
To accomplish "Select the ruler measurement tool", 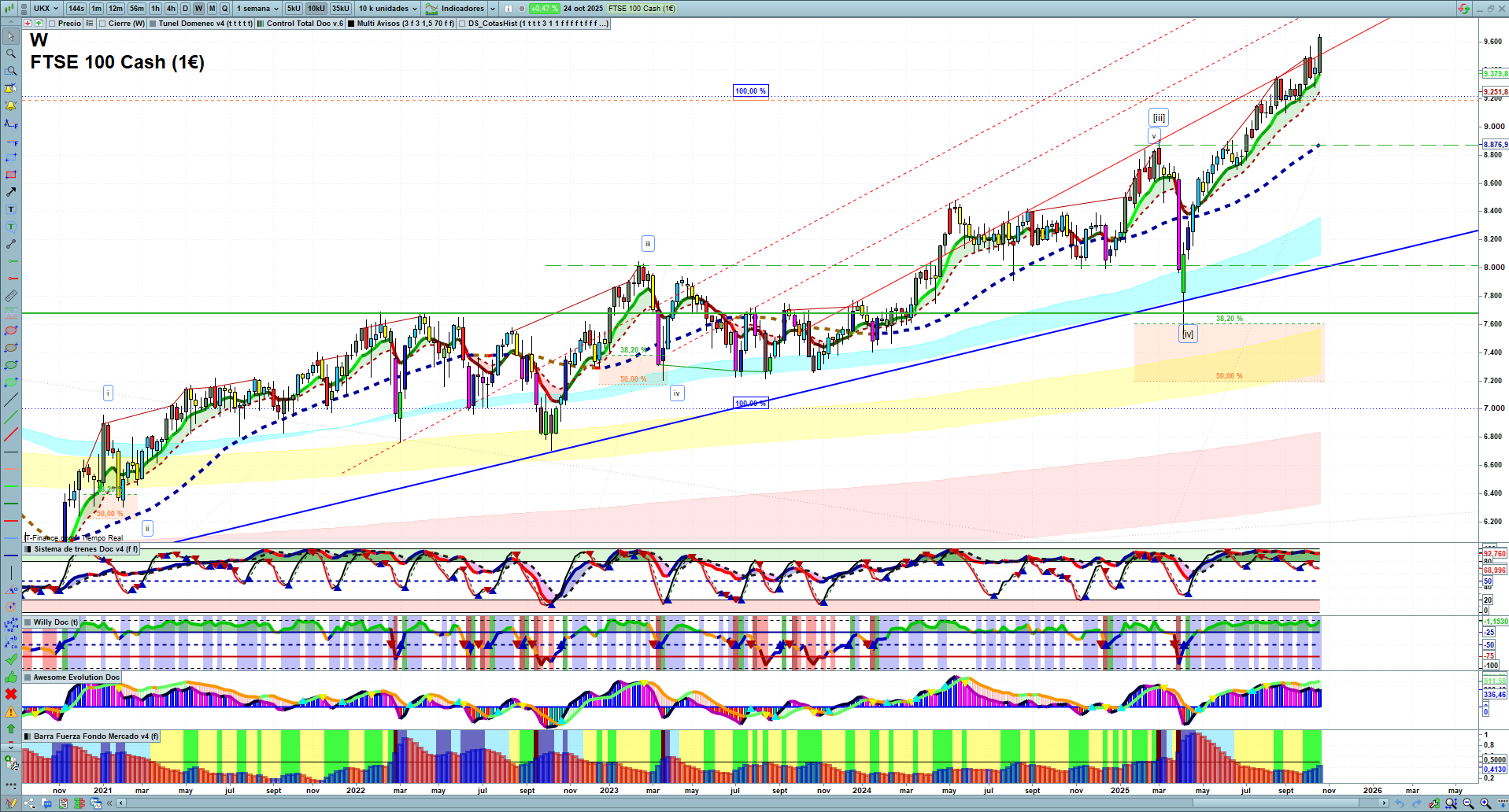I will click(10, 296).
